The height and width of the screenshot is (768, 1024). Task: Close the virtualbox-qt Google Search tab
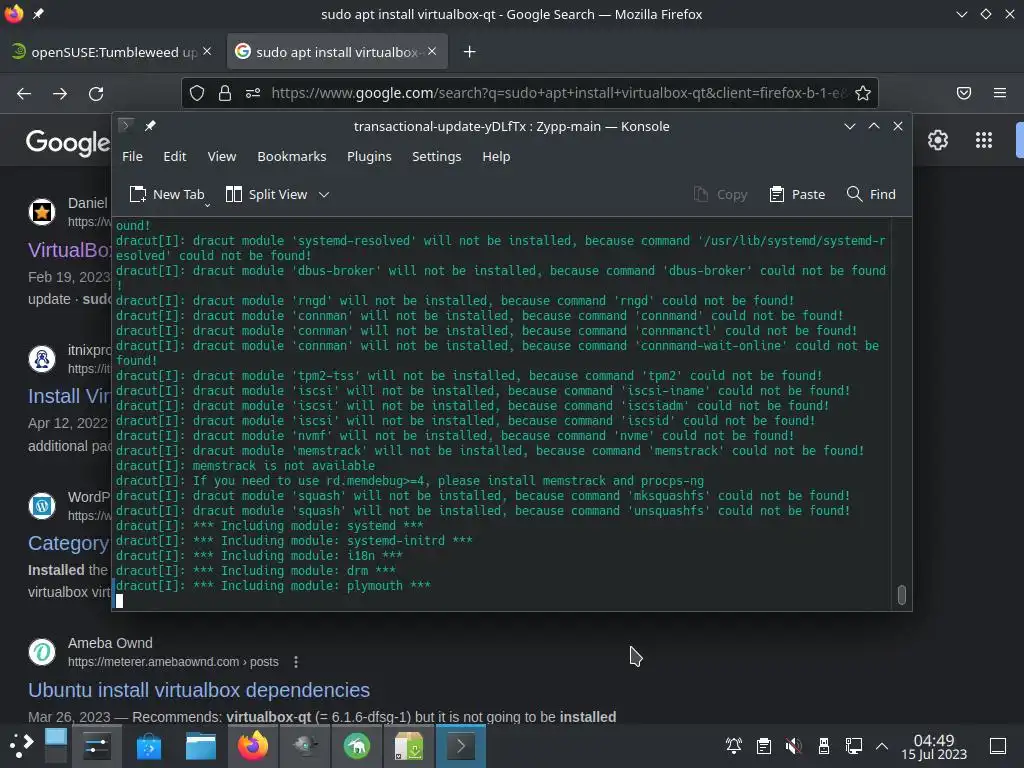click(432, 51)
